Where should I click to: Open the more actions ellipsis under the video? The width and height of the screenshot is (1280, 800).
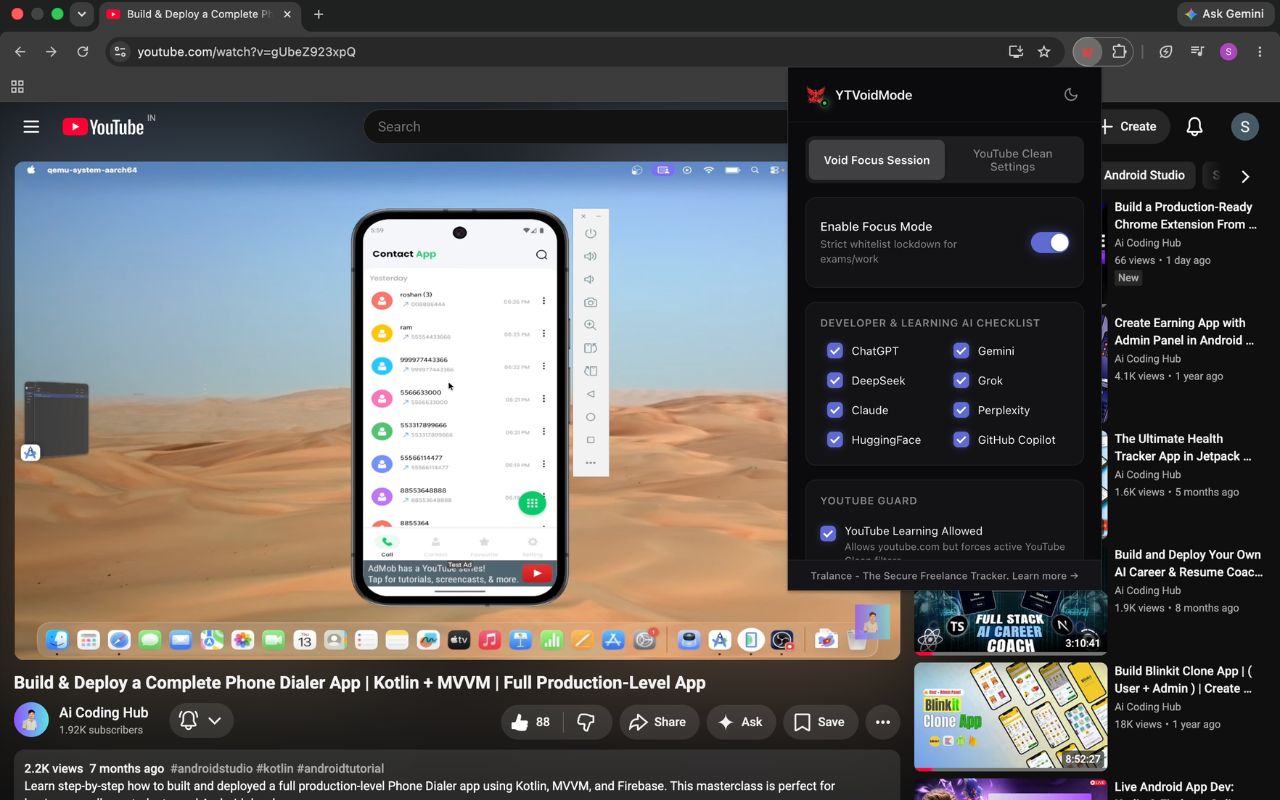click(882, 722)
